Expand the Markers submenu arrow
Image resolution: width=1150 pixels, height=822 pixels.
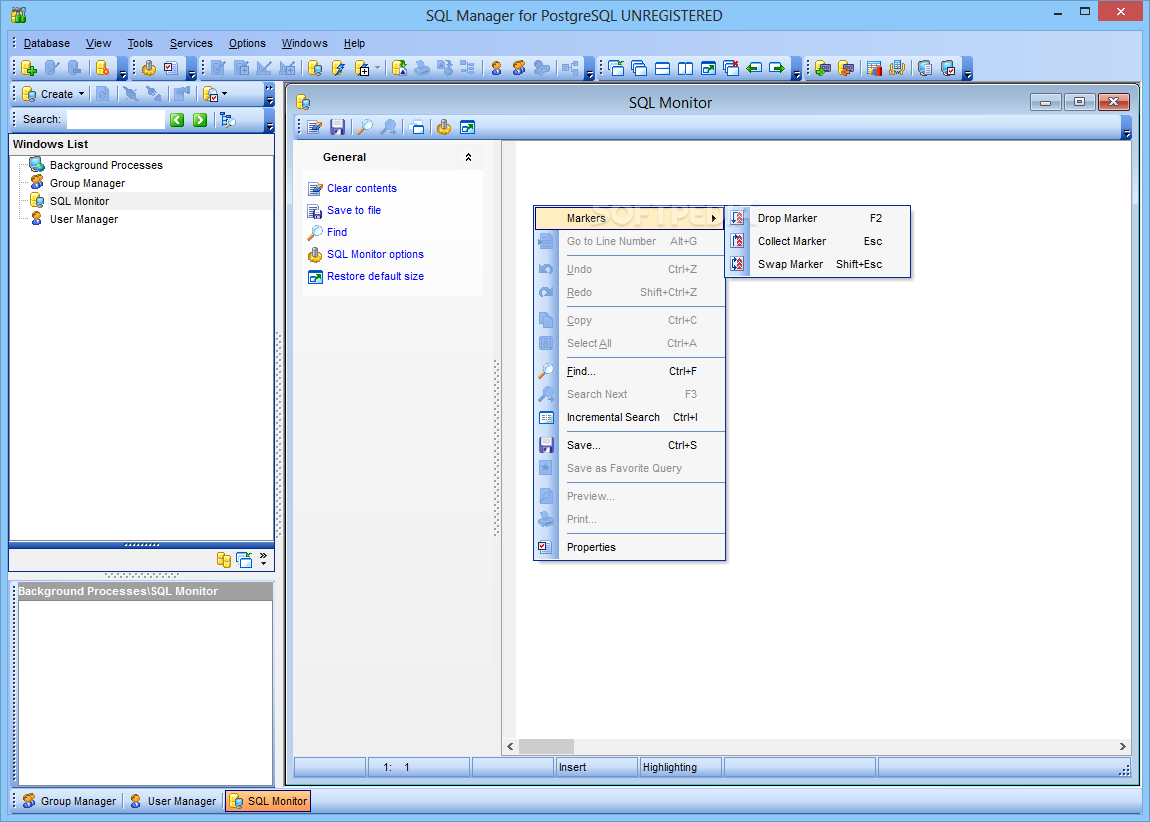pyautogui.click(x=714, y=219)
